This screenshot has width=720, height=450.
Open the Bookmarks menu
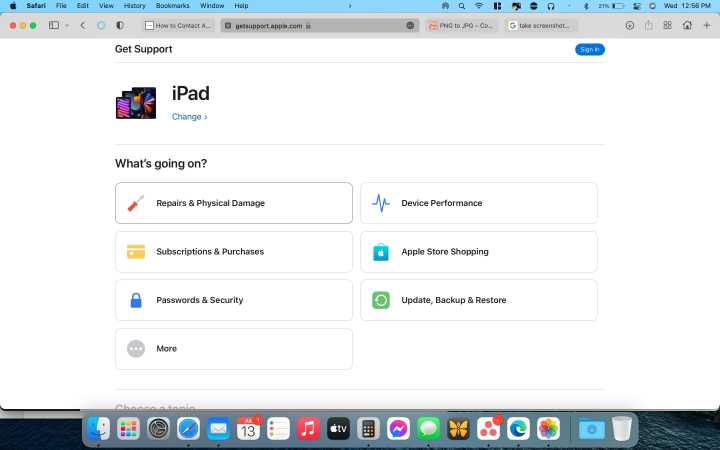[173, 6]
